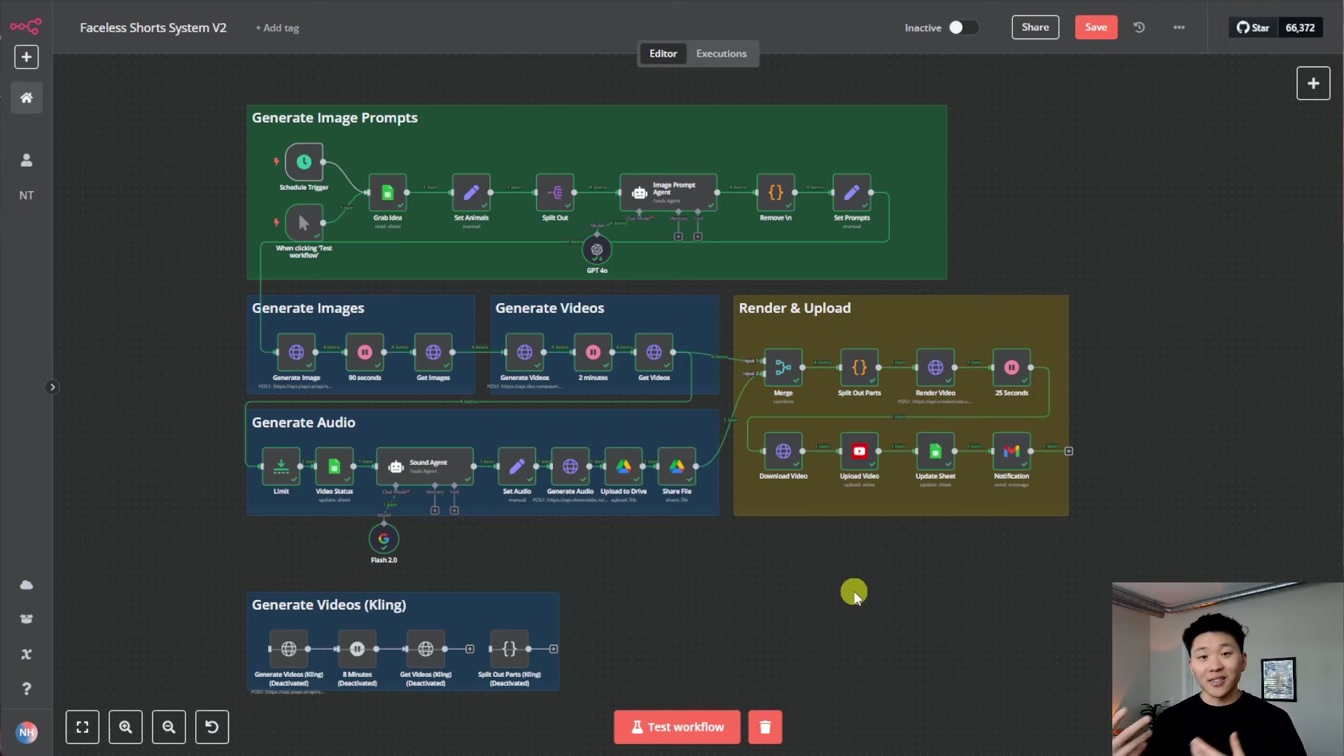Add a node with the canvas plus button
Image resolution: width=1344 pixels, height=756 pixels.
pyautogui.click(x=1313, y=84)
